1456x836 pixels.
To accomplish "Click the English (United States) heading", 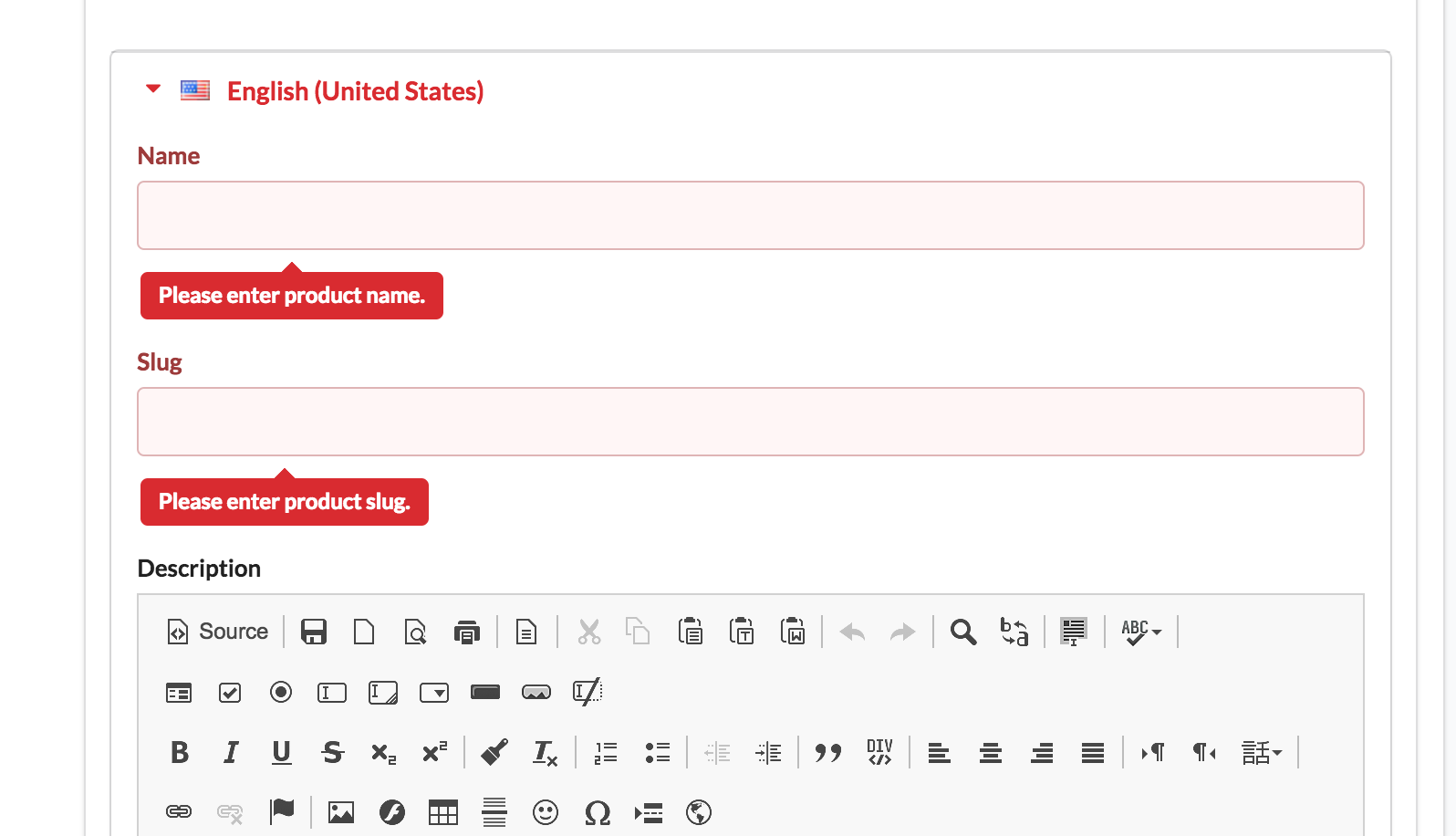I will point(355,91).
